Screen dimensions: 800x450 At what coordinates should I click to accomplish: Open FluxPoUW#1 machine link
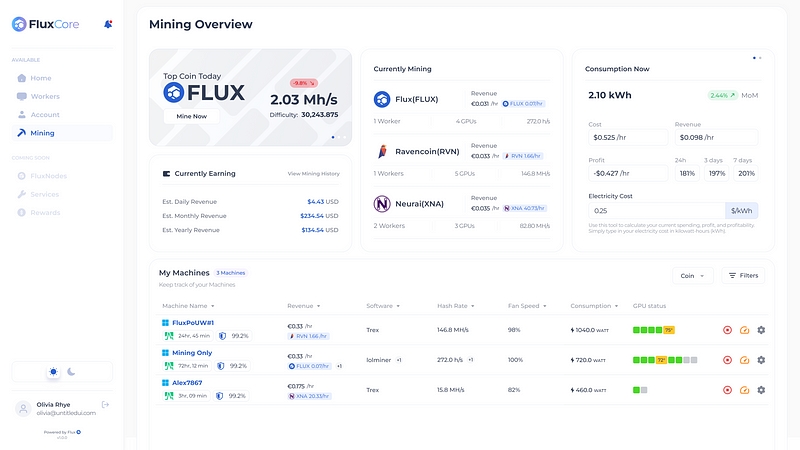[x=193, y=322]
